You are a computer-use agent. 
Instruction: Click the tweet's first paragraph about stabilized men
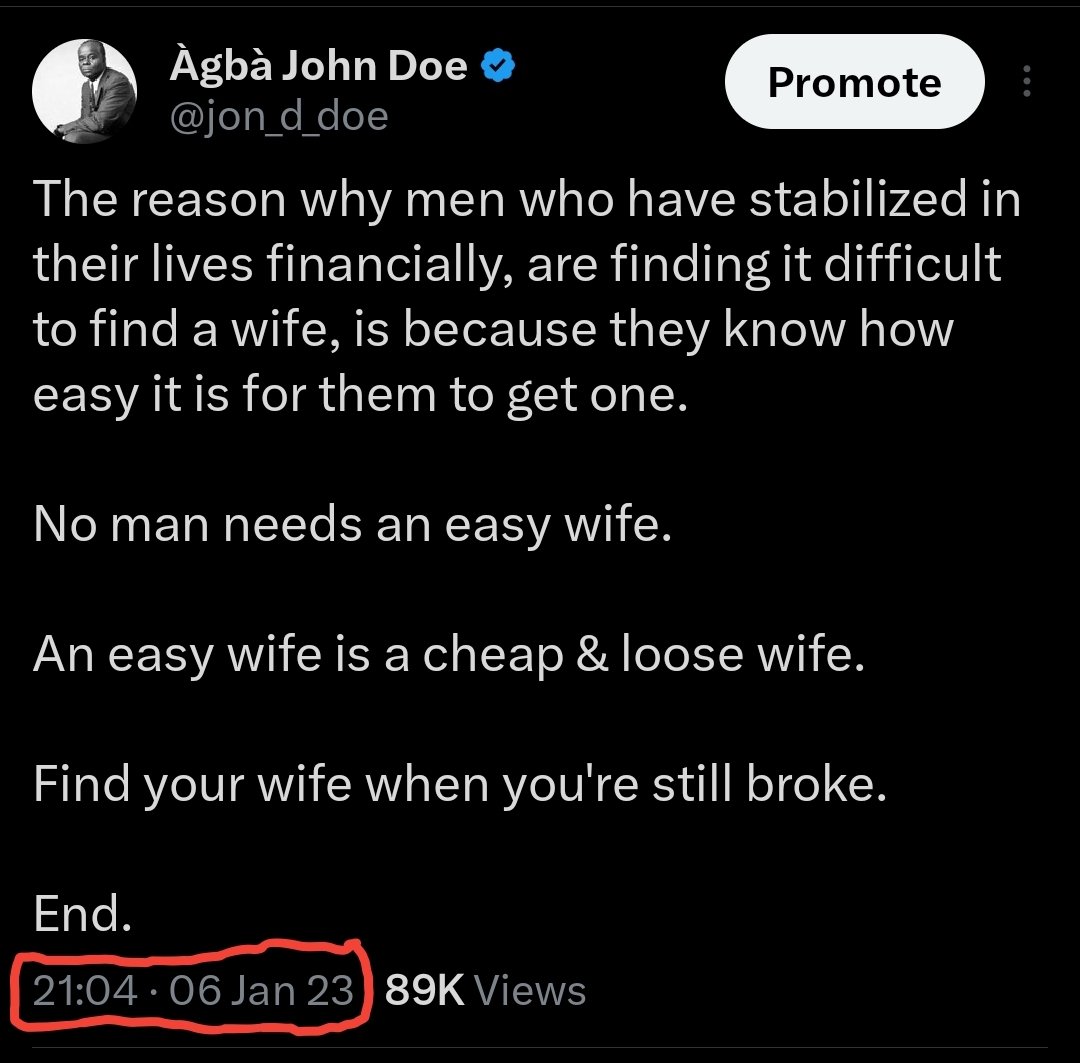(526, 297)
